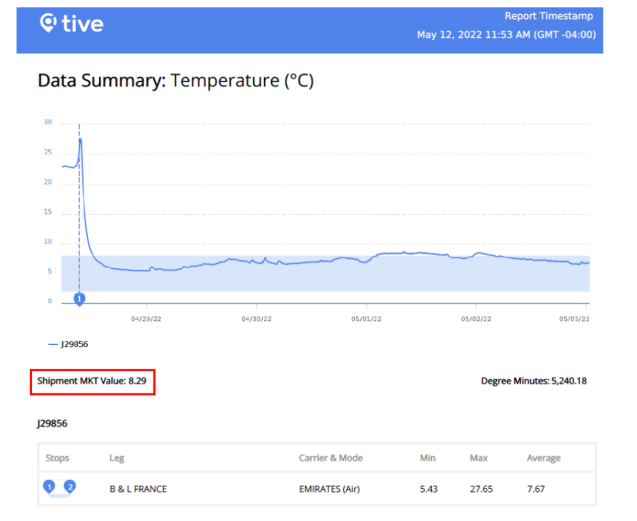Sort by the Leg column header
The height and width of the screenshot is (521, 637).
pyautogui.click(x=117, y=458)
